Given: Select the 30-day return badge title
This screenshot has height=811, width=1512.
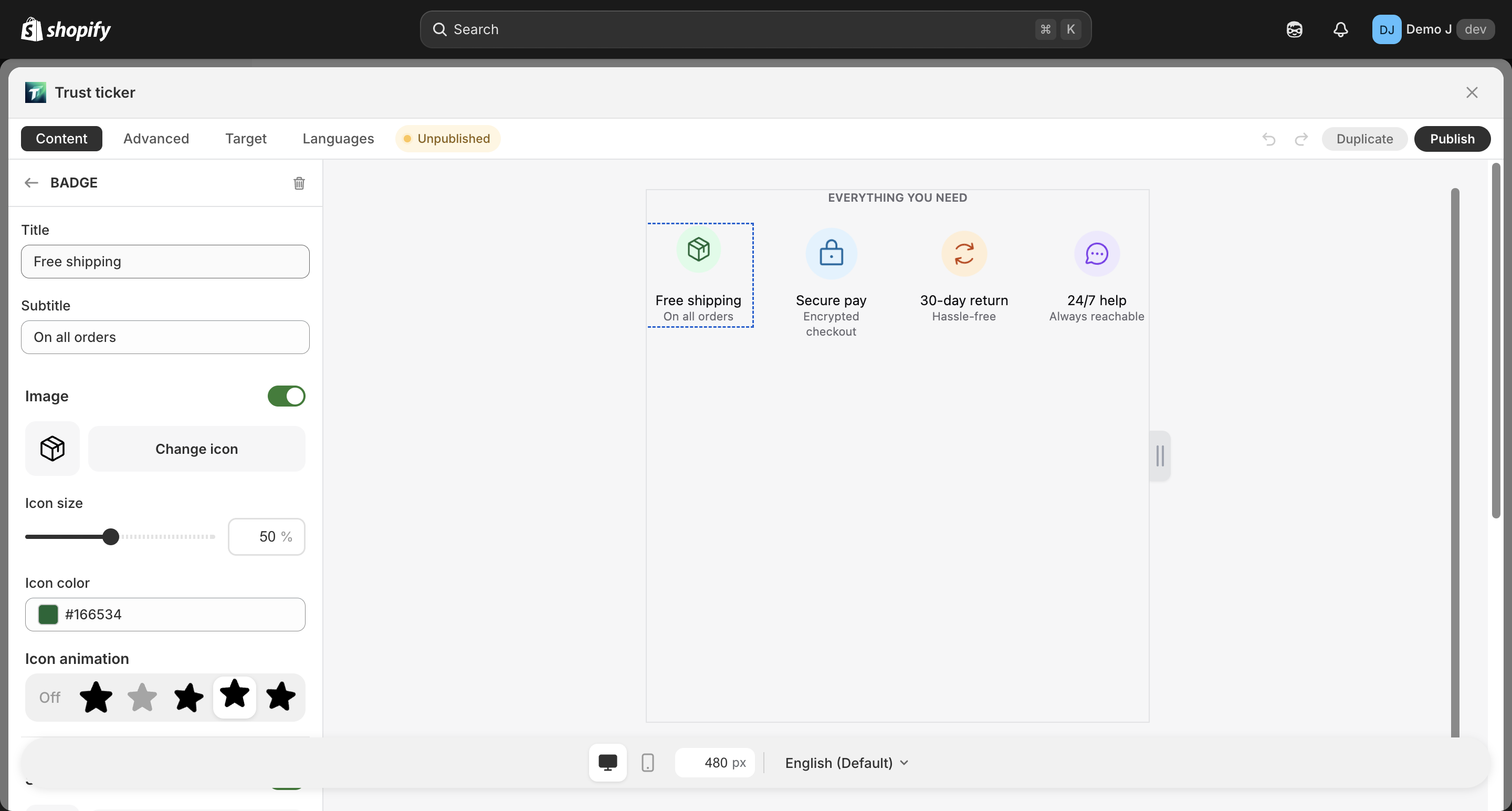Looking at the screenshot, I should point(964,300).
